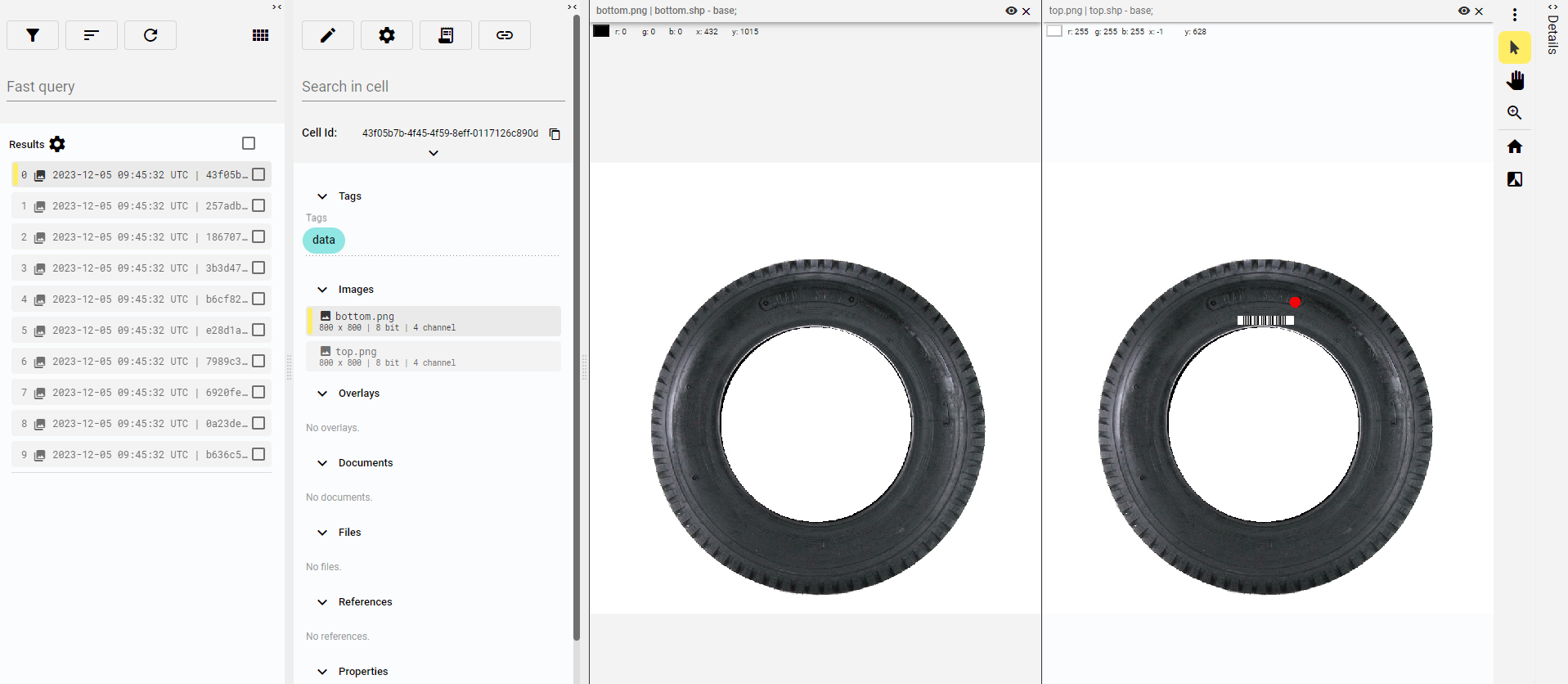Screen dimensions: 1568x684
Task: Click the pencil edit icon
Action: tap(328, 35)
